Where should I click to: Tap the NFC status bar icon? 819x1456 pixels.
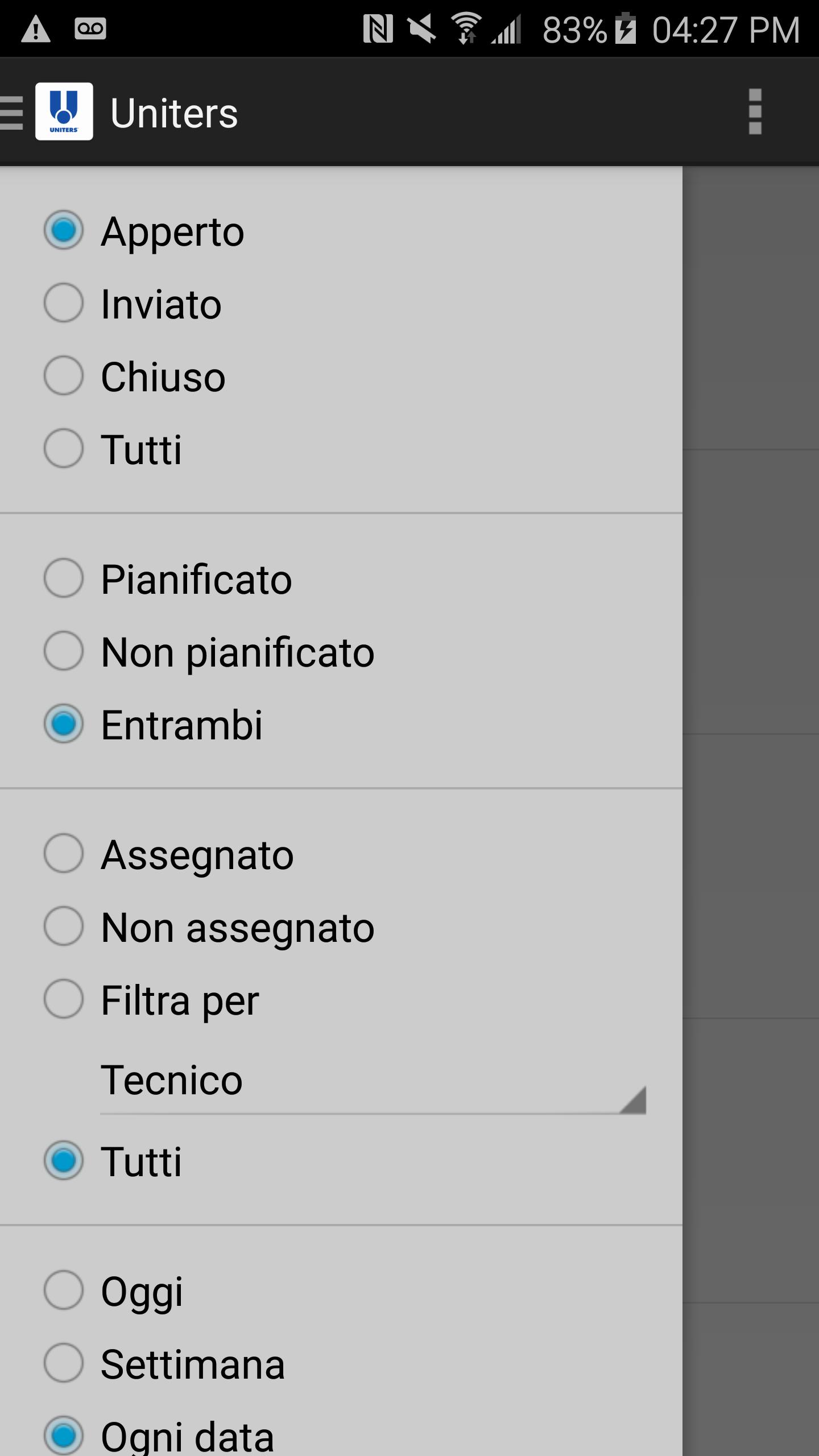pos(378,29)
